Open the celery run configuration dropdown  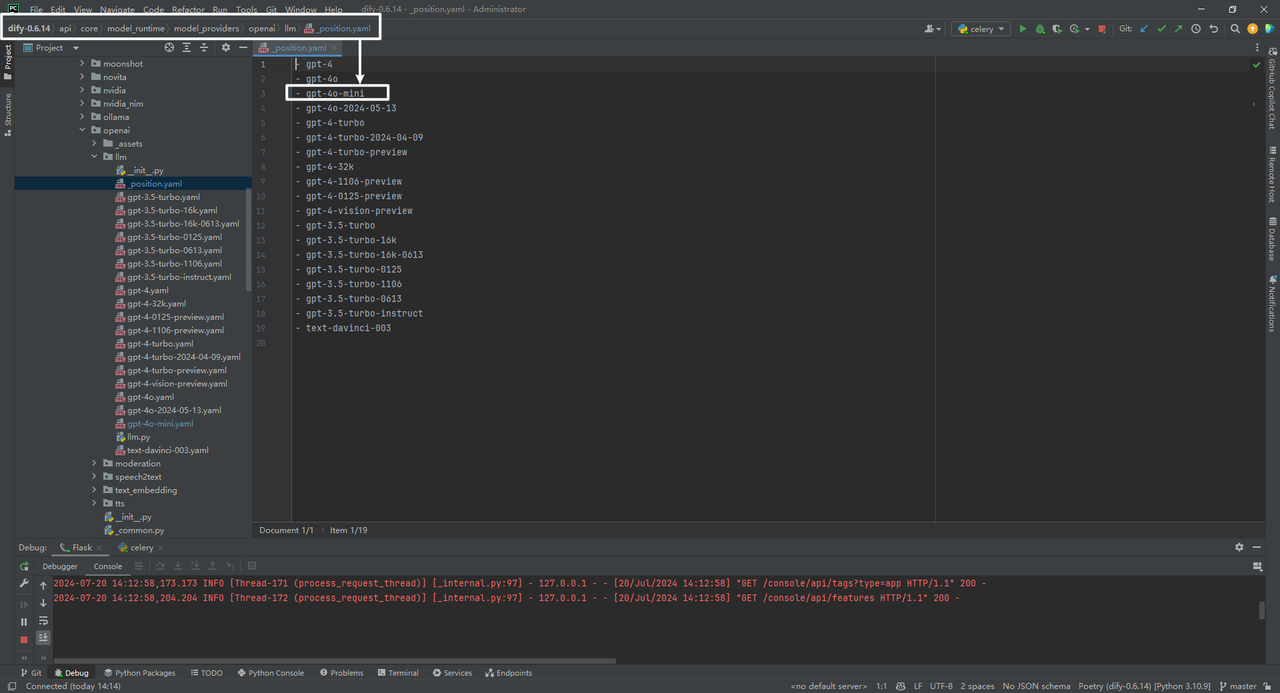click(x=980, y=29)
